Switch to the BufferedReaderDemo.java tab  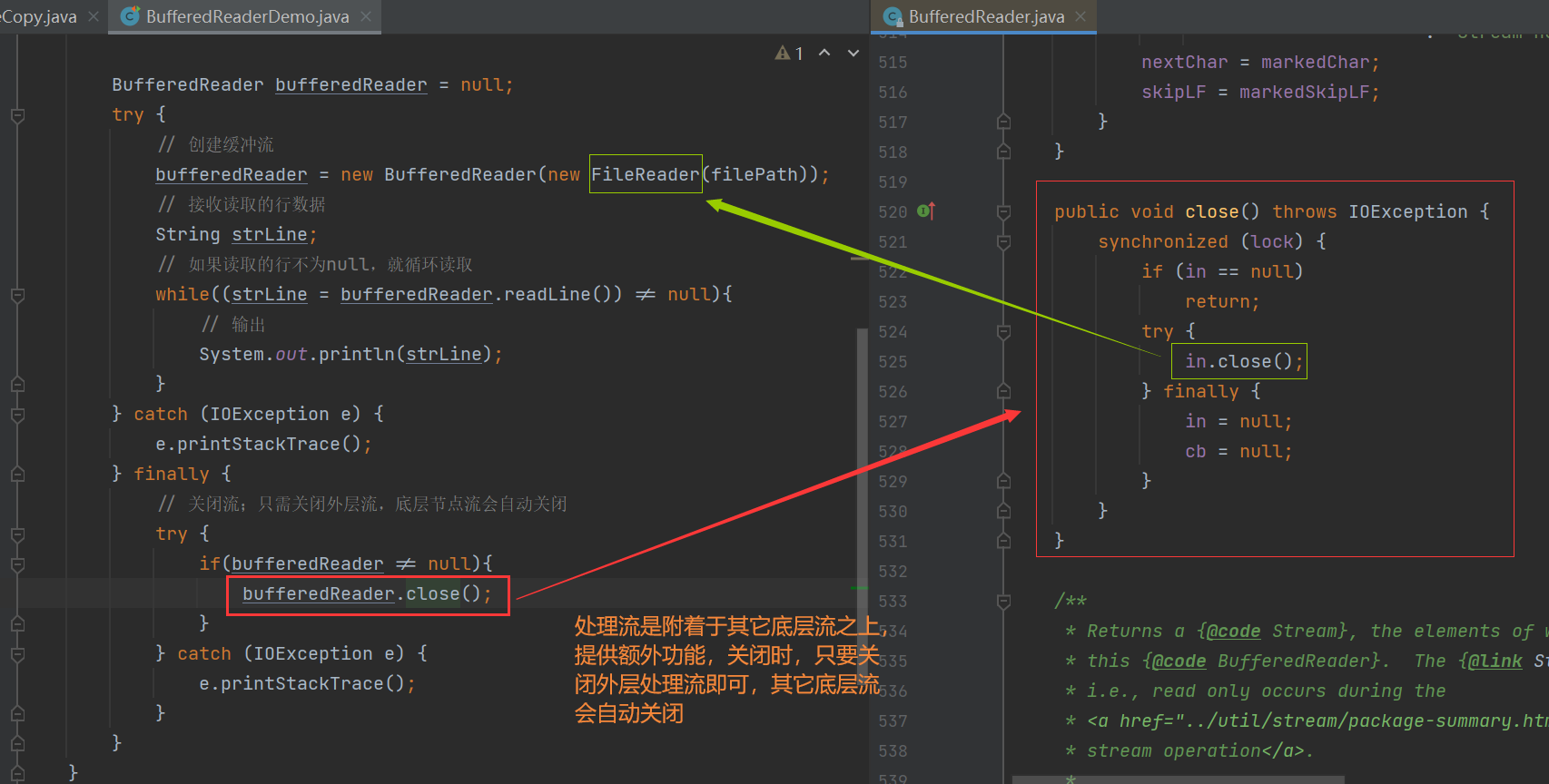[246, 16]
